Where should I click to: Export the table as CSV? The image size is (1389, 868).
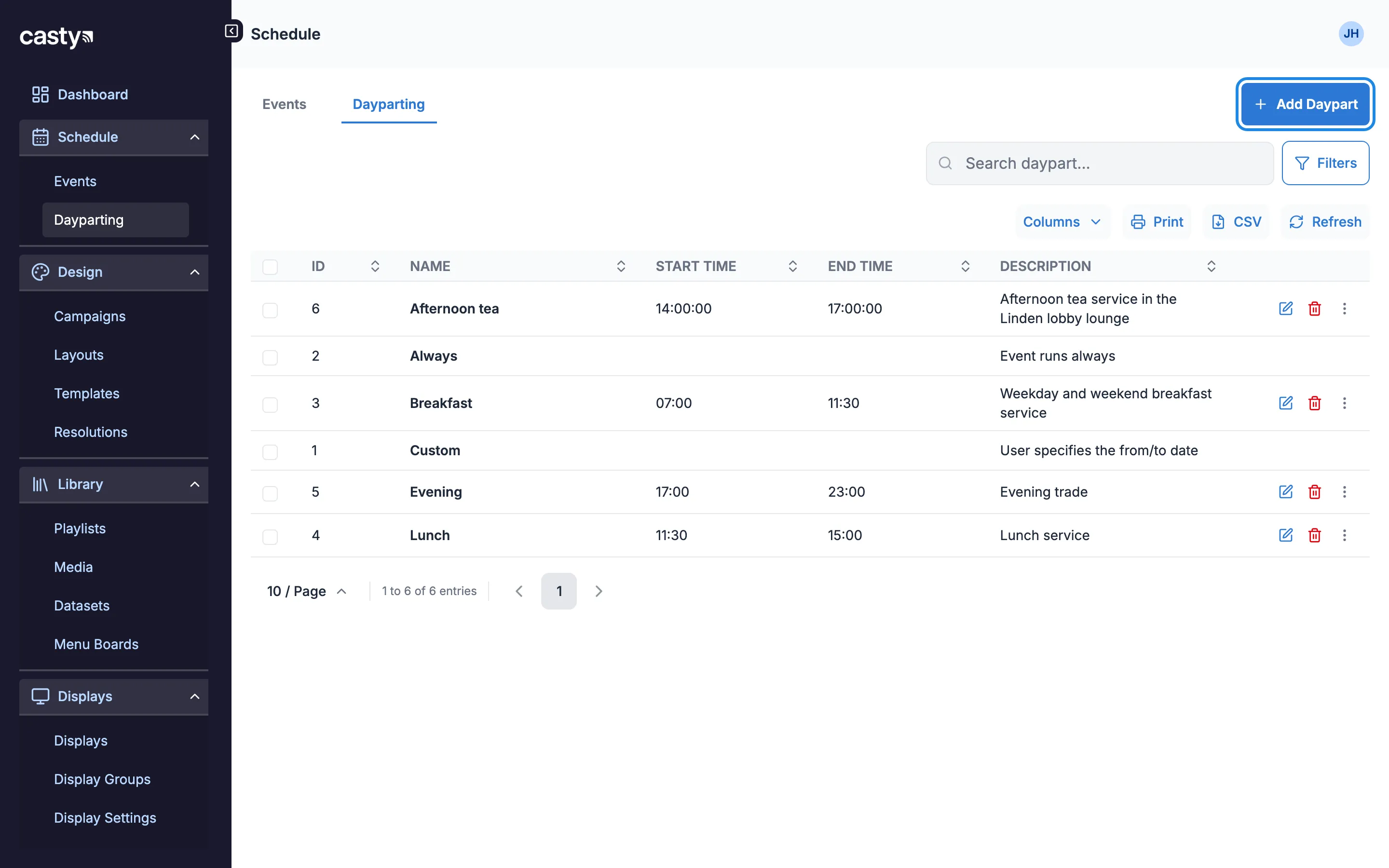pos(1236,222)
